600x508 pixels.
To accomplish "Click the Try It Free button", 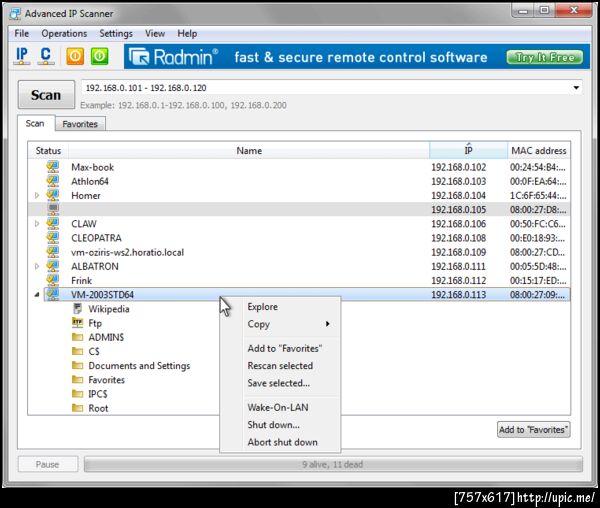I will coord(545,57).
